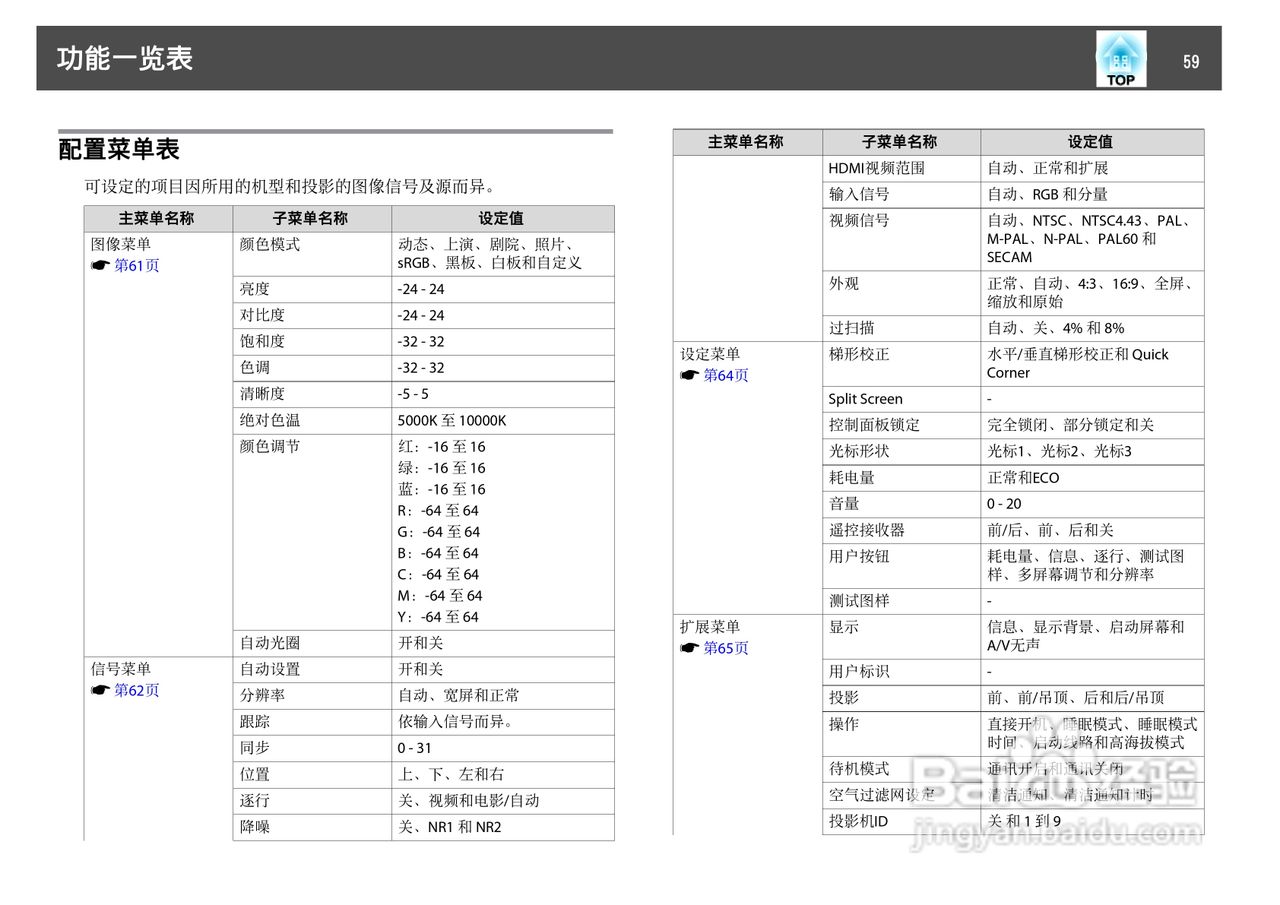1280x905 pixels.
Task: Click the 待机模式 submenu cell
Action: [x=901, y=769]
